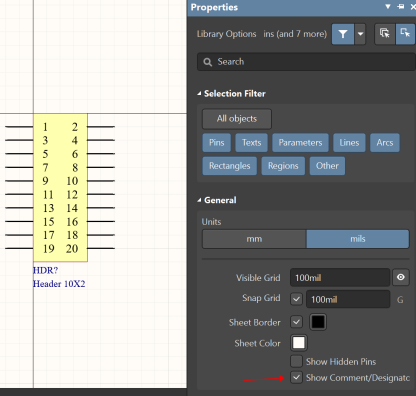
Task: Switch units to mm
Action: [254, 239]
